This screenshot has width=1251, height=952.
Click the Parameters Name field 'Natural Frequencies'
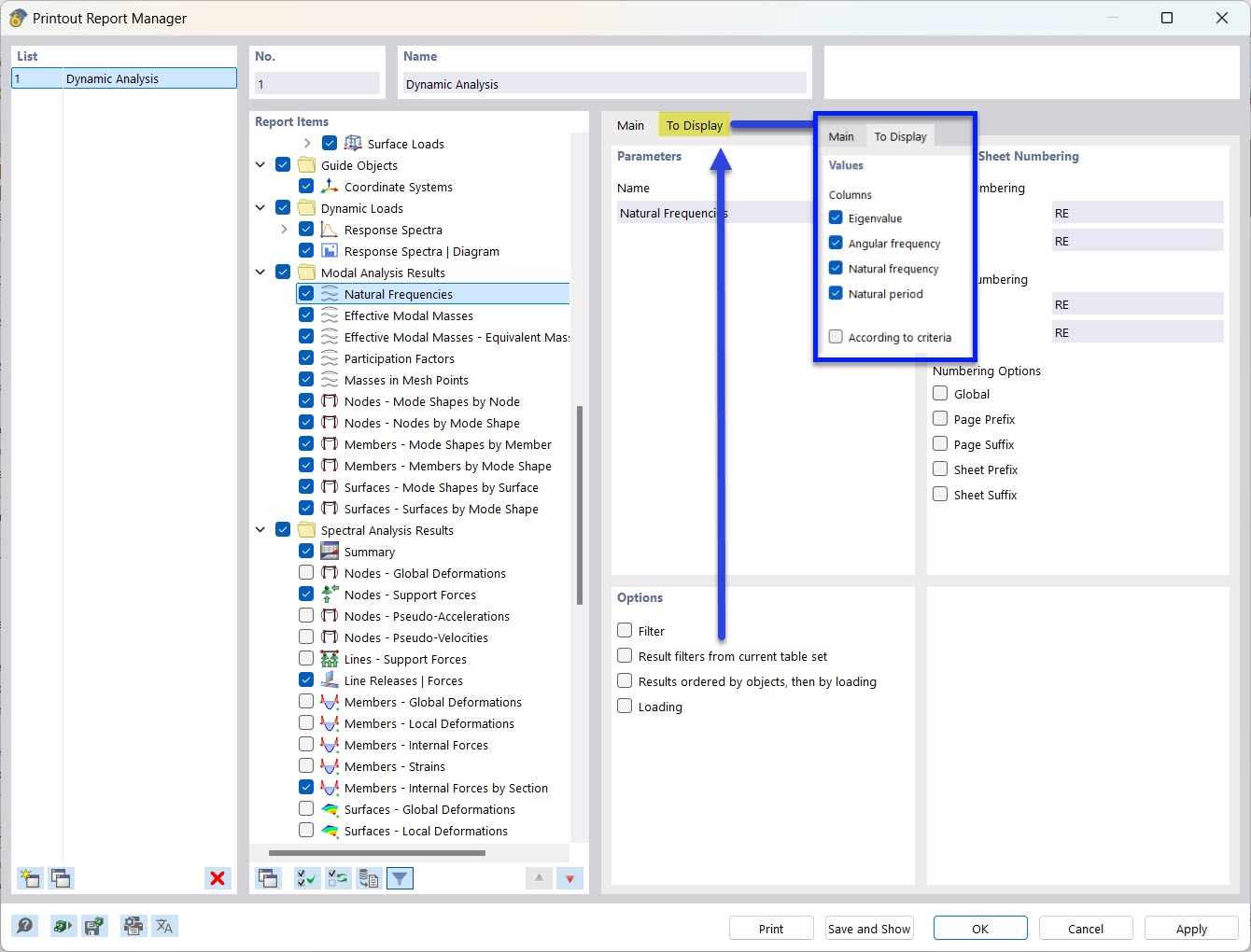(715, 213)
